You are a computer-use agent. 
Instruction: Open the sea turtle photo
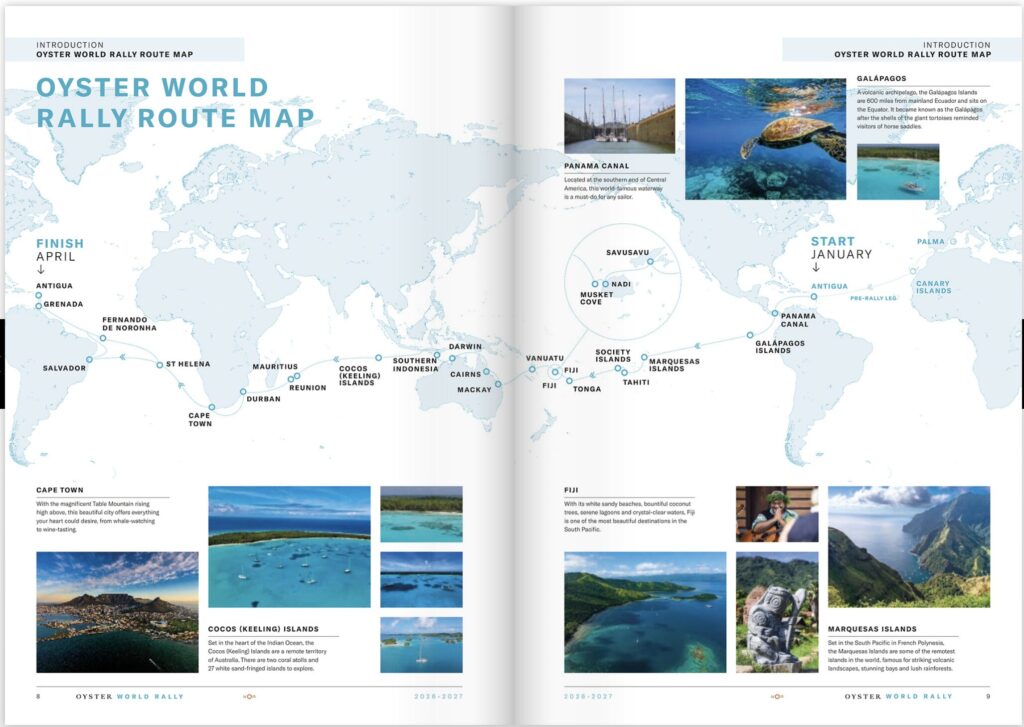tap(765, 139)
